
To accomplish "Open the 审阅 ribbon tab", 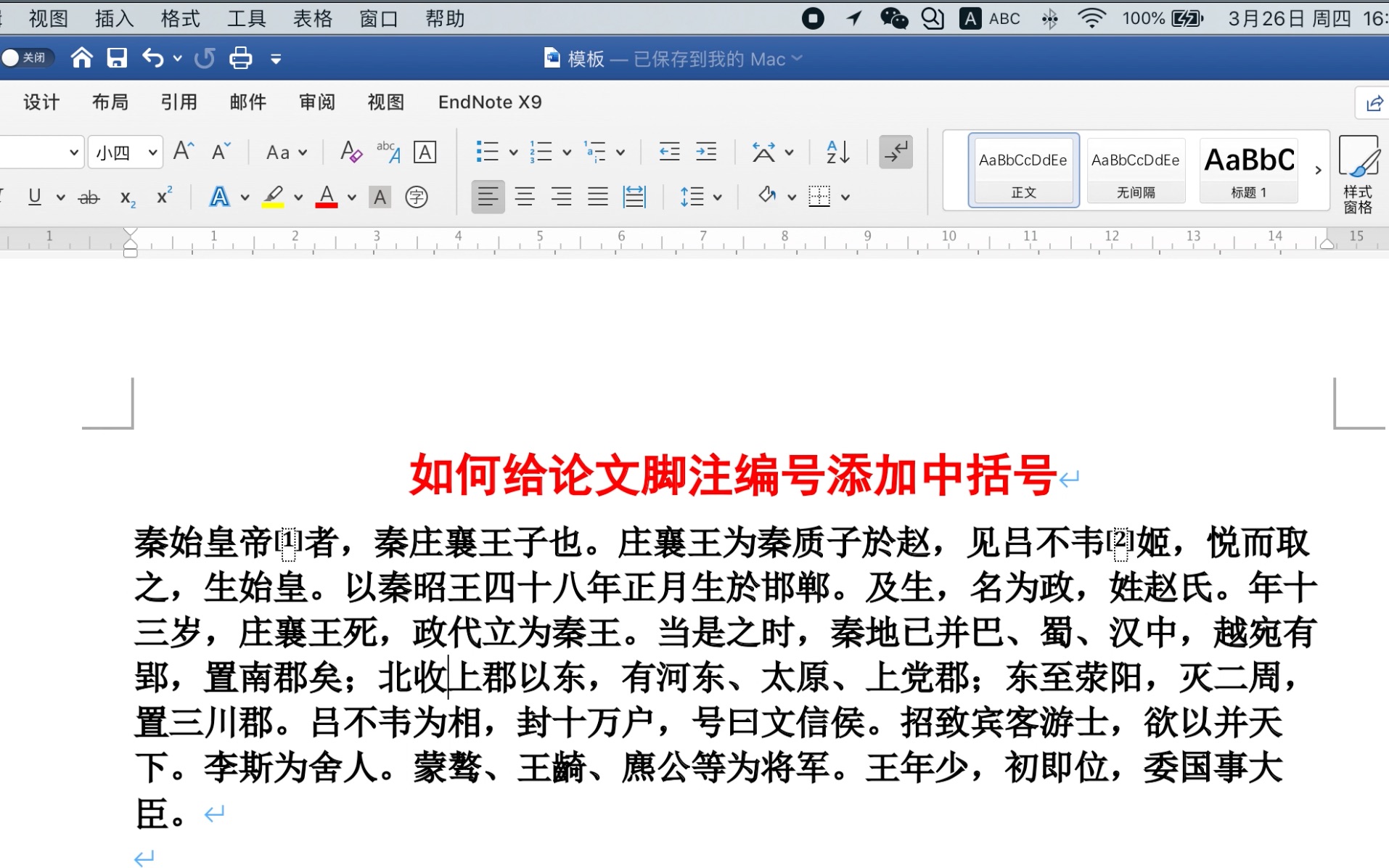I will pyautogui.click(x=317, y=102).
